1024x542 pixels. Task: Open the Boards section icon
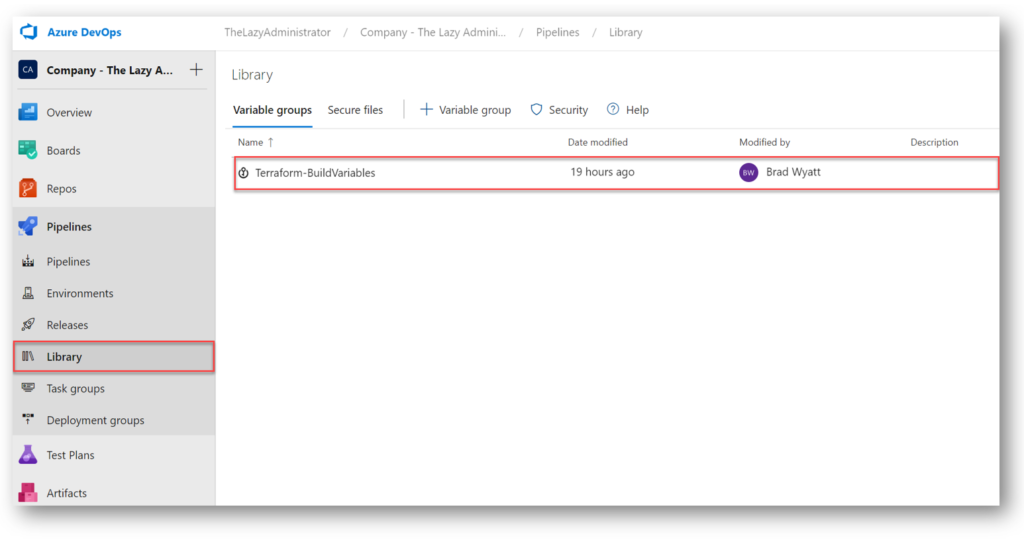[28, 150]
